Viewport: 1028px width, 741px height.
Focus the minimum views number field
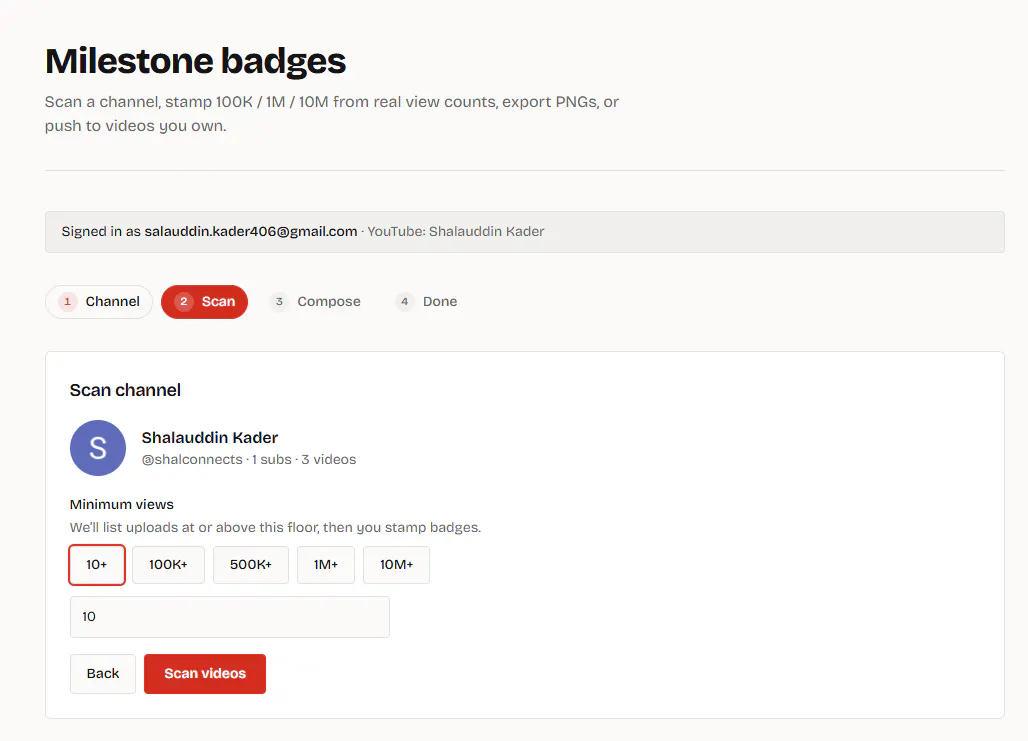click(229, 616)
